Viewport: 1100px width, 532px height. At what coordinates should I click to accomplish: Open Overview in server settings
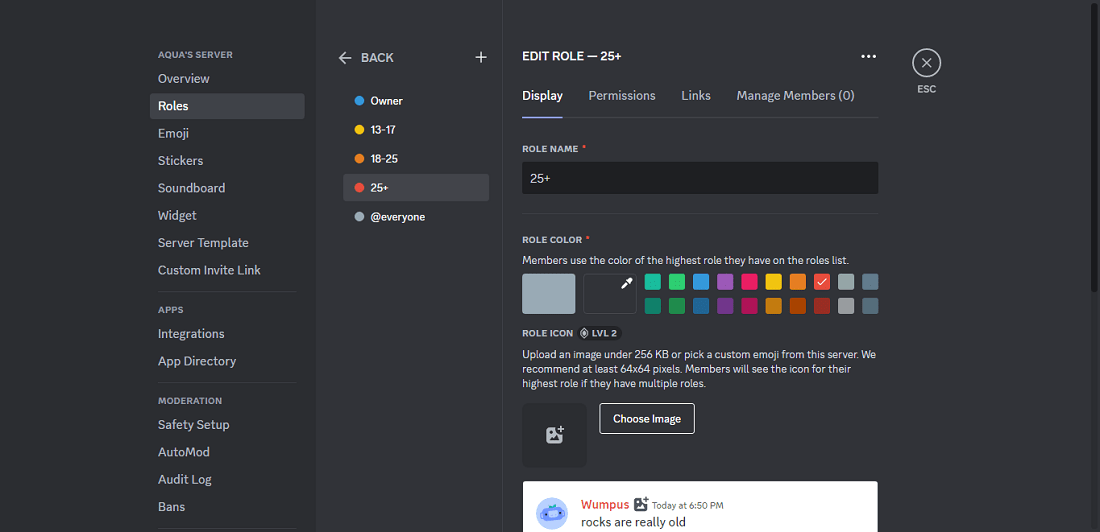227,79
